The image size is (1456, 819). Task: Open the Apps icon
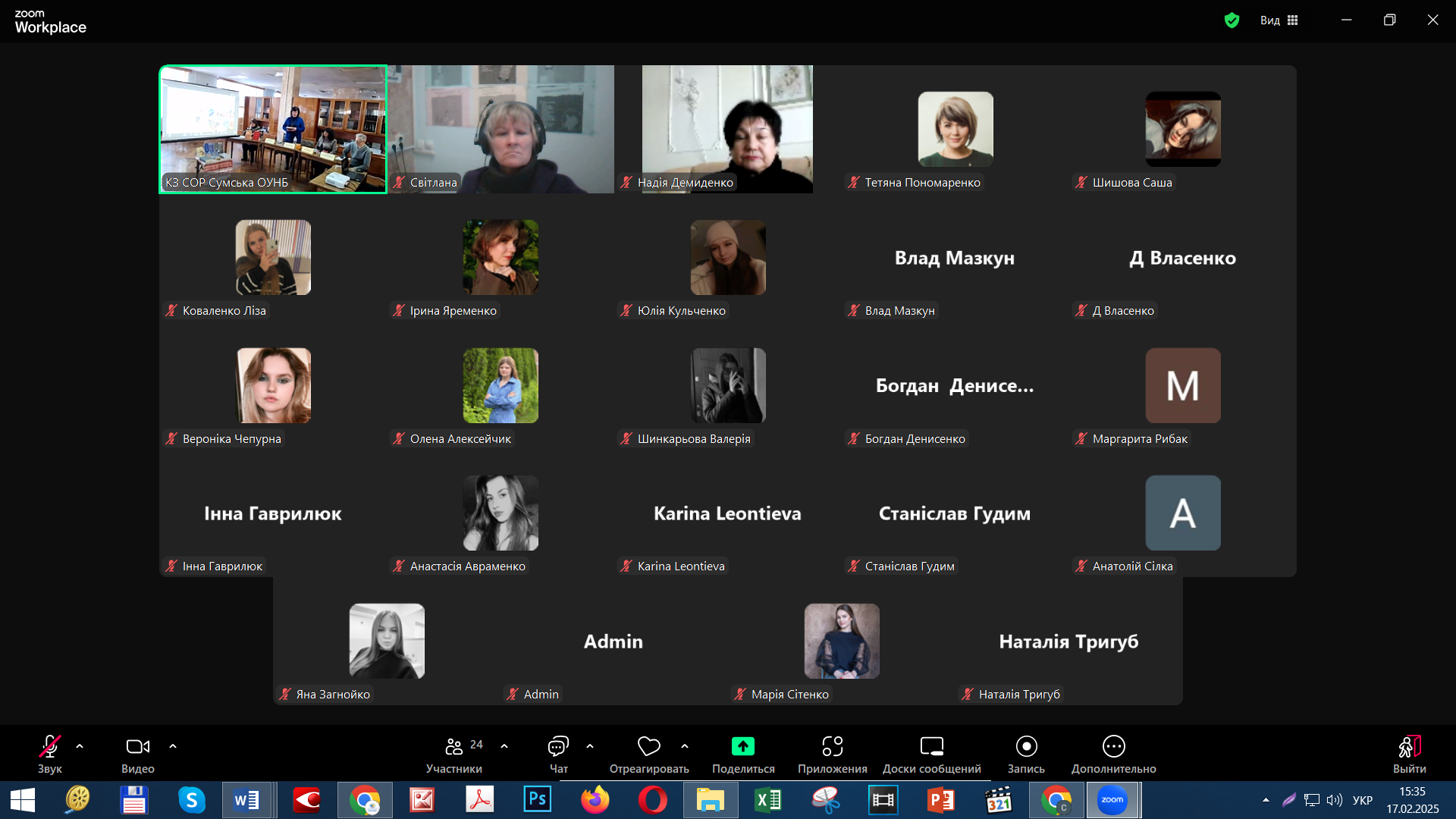pos(832,747)
